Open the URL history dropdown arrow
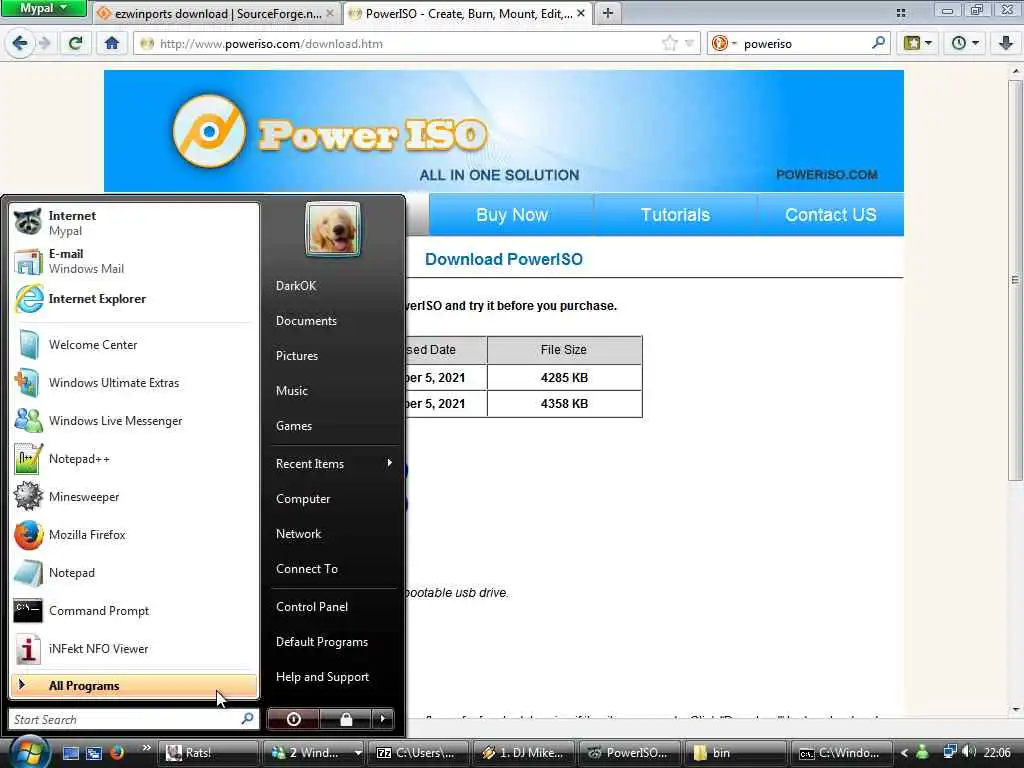 (689, 44)
